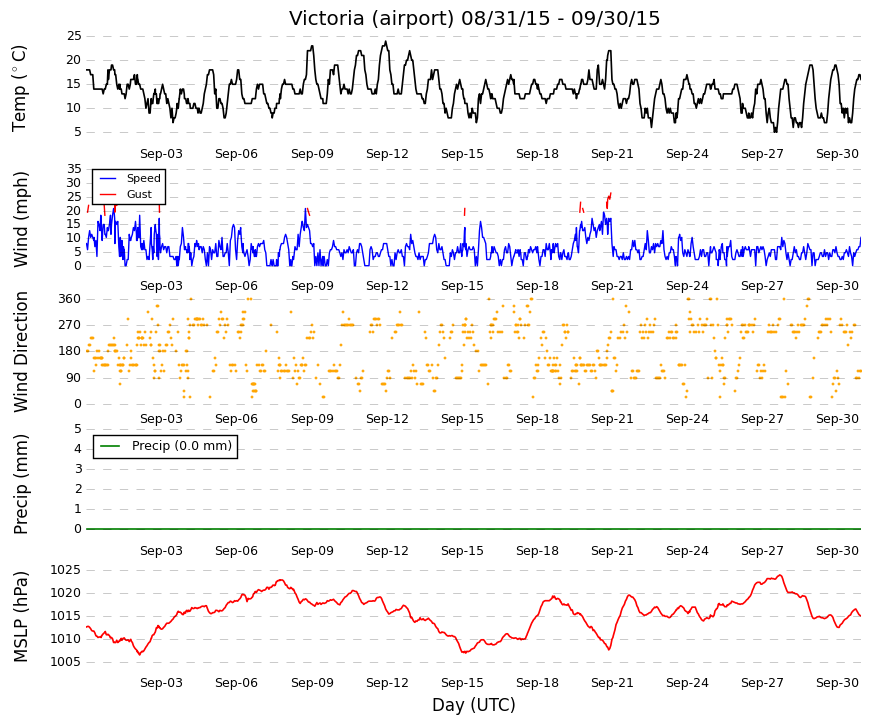Click the green Precip legend line swatch

pos(109,446)
